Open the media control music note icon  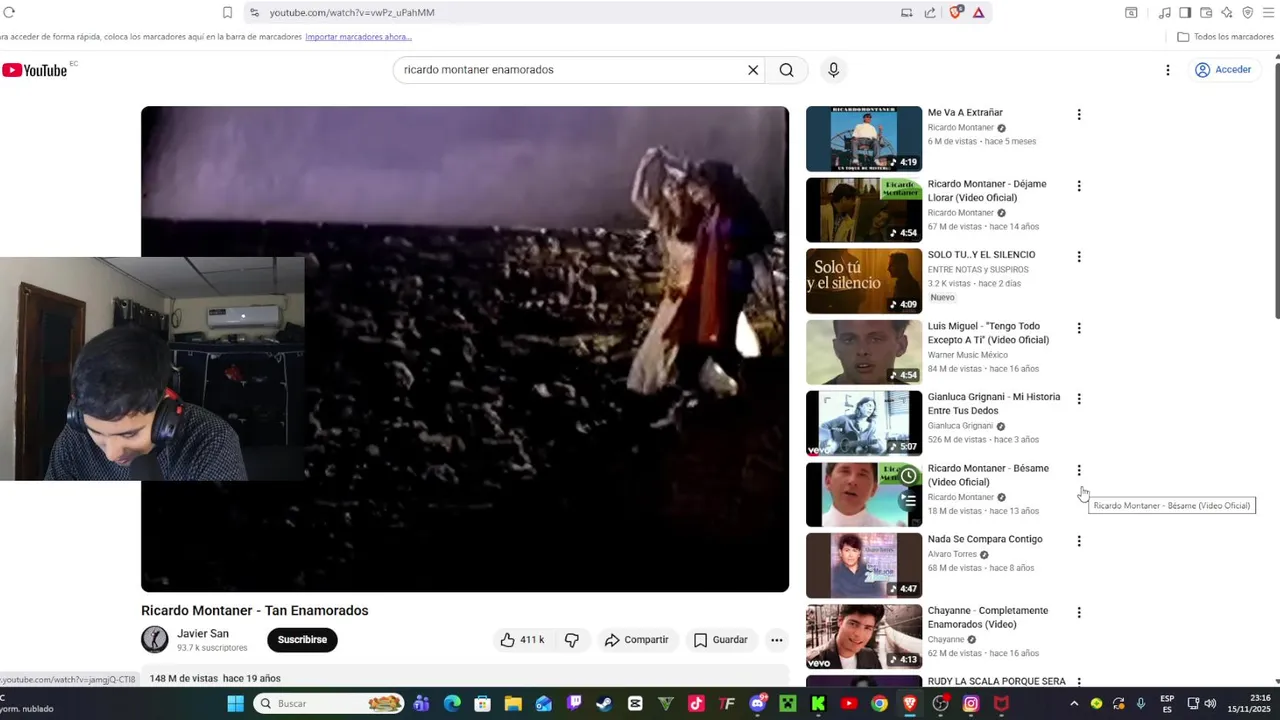point(1164,12)
